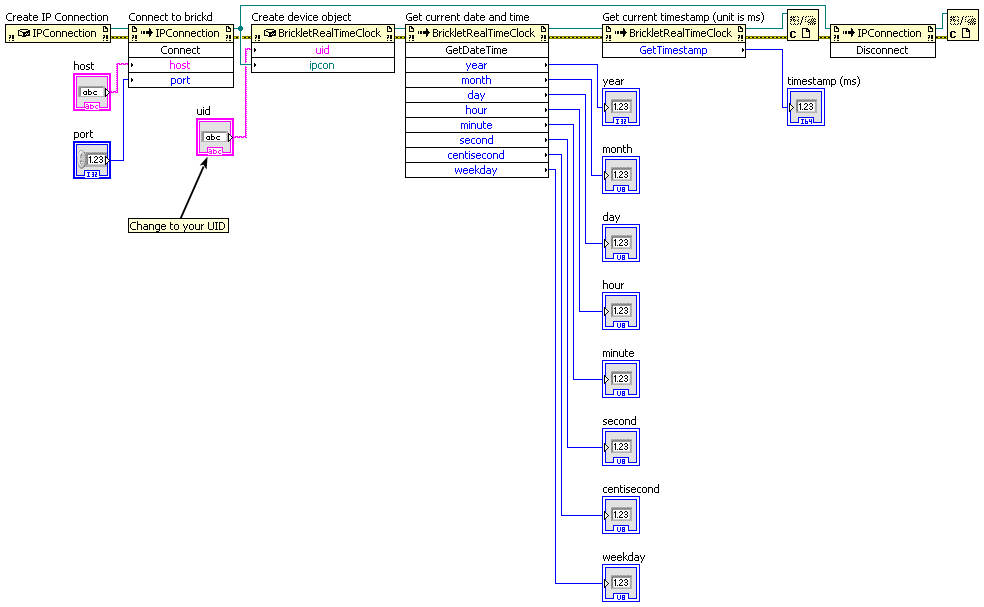
Task: Select the host string control terminal
Action: [x=92, y=92]
